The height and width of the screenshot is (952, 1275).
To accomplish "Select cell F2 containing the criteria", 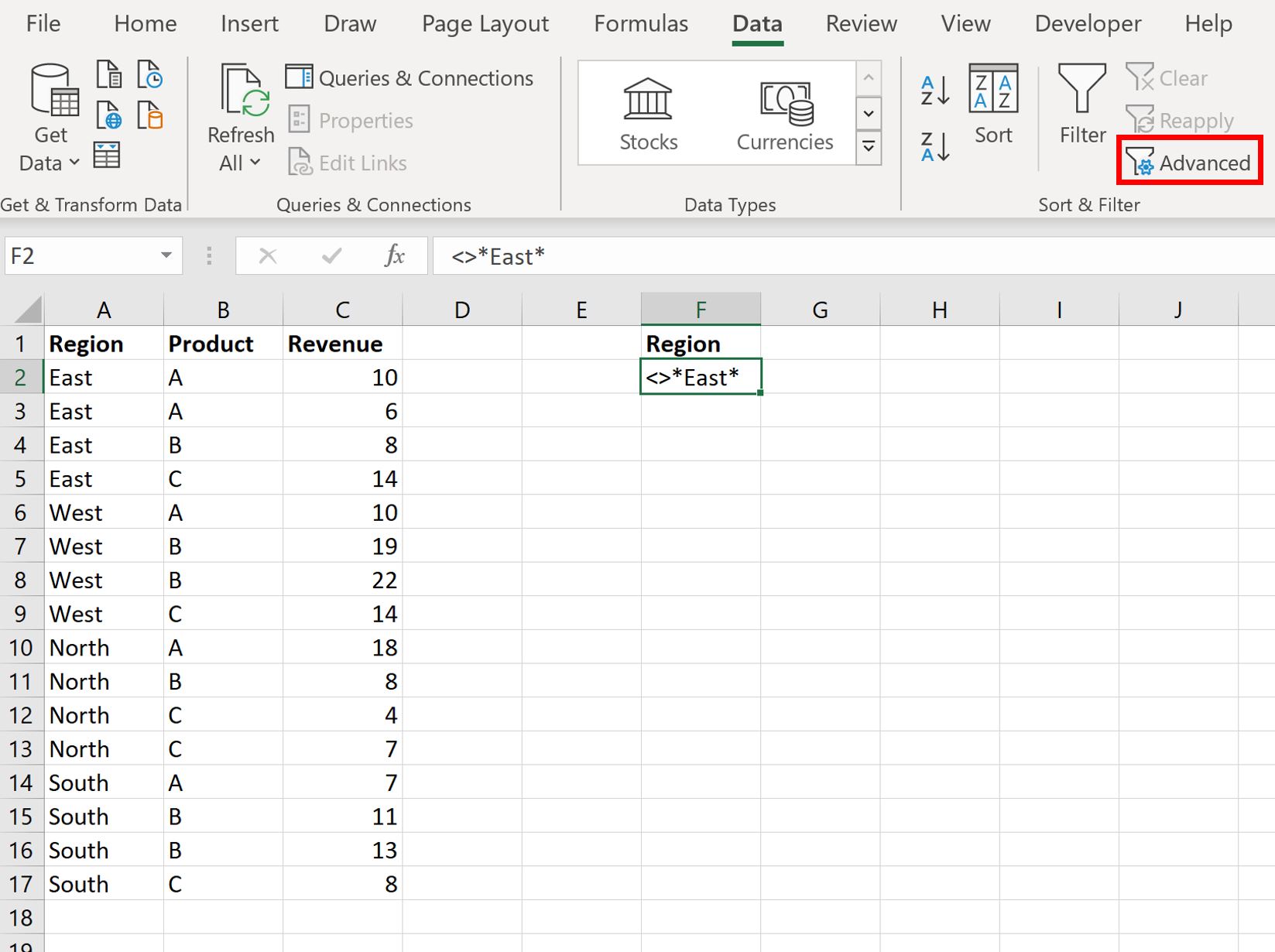I will pyautogui.click(x=700, y=376).
